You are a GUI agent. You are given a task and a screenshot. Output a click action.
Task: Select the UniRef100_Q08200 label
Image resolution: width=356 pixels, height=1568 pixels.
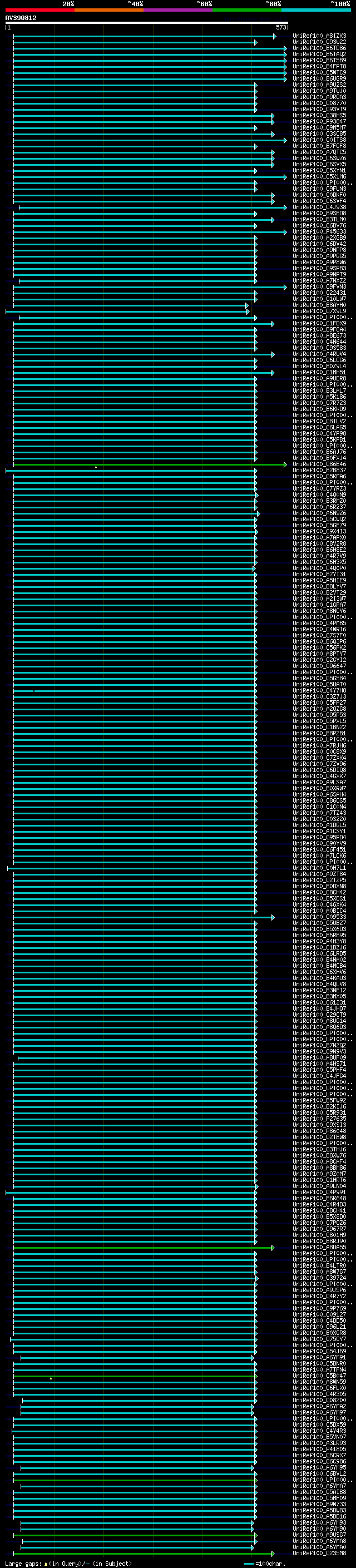319,1400
